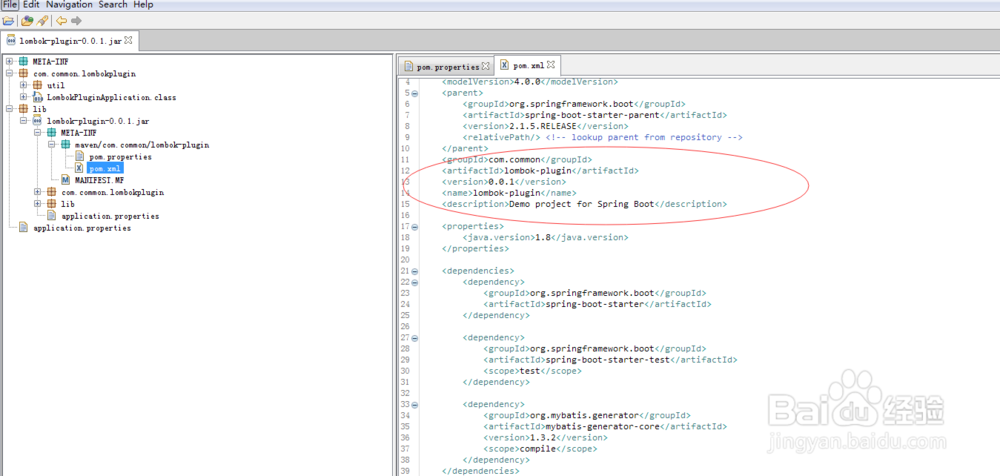Expand the top-level META-INF node
The height and width of the screenshot is (476, 1000).
point(9,62)
